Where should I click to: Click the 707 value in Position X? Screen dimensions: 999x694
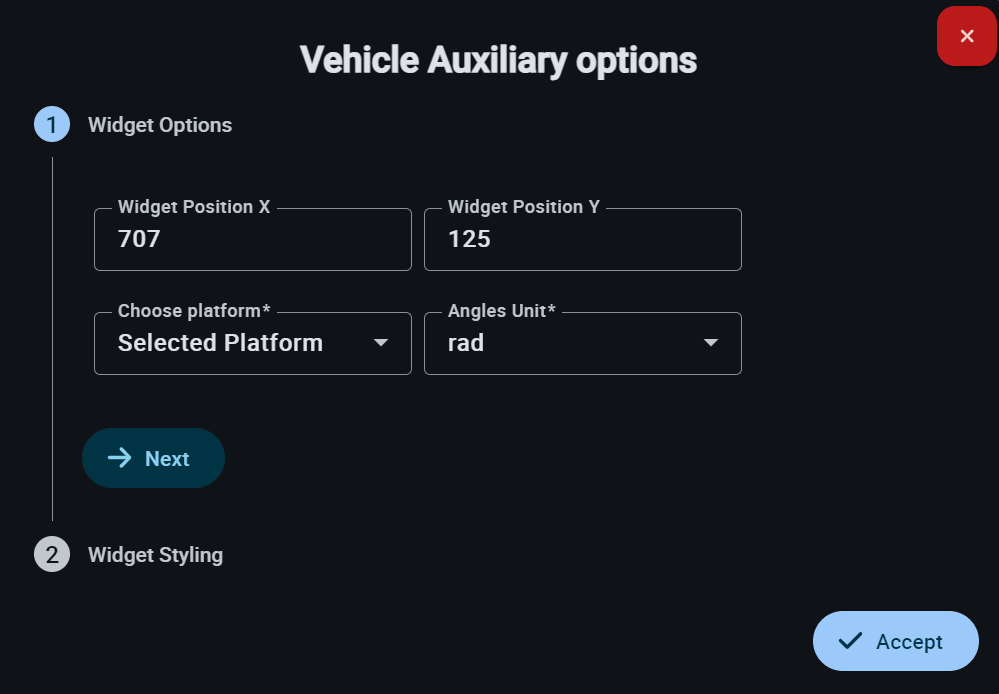139,240
